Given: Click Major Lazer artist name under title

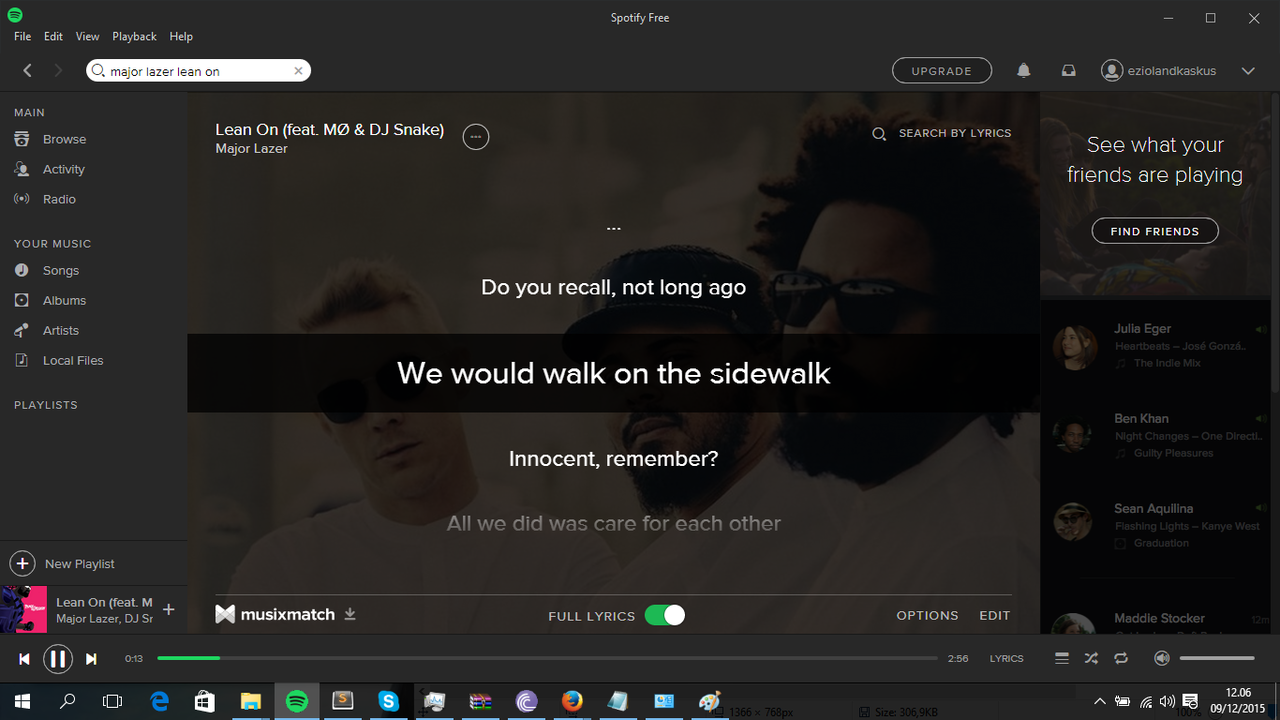Looking at the screenshot, I should 251,148.
